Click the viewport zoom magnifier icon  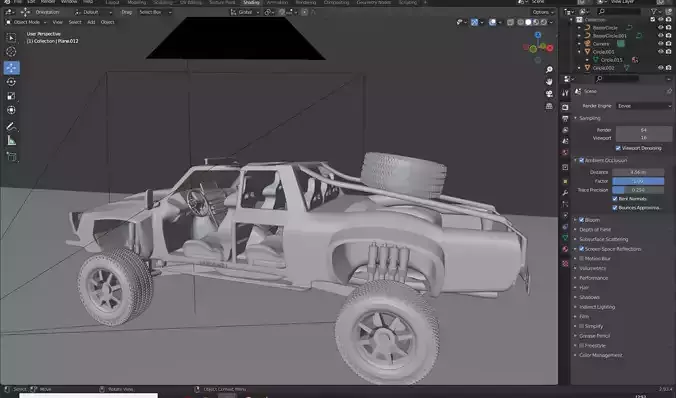(549, 69)
